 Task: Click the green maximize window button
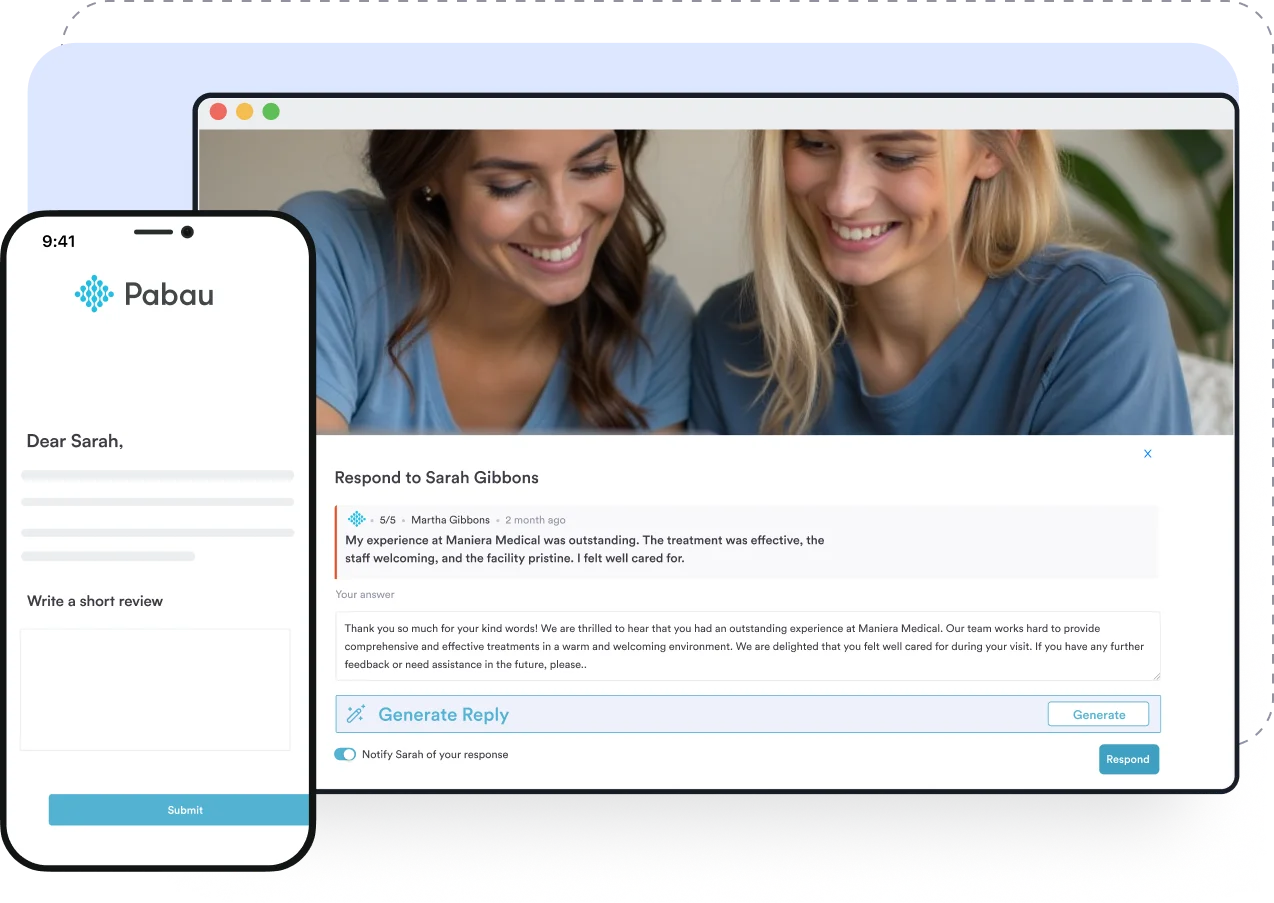271,111
